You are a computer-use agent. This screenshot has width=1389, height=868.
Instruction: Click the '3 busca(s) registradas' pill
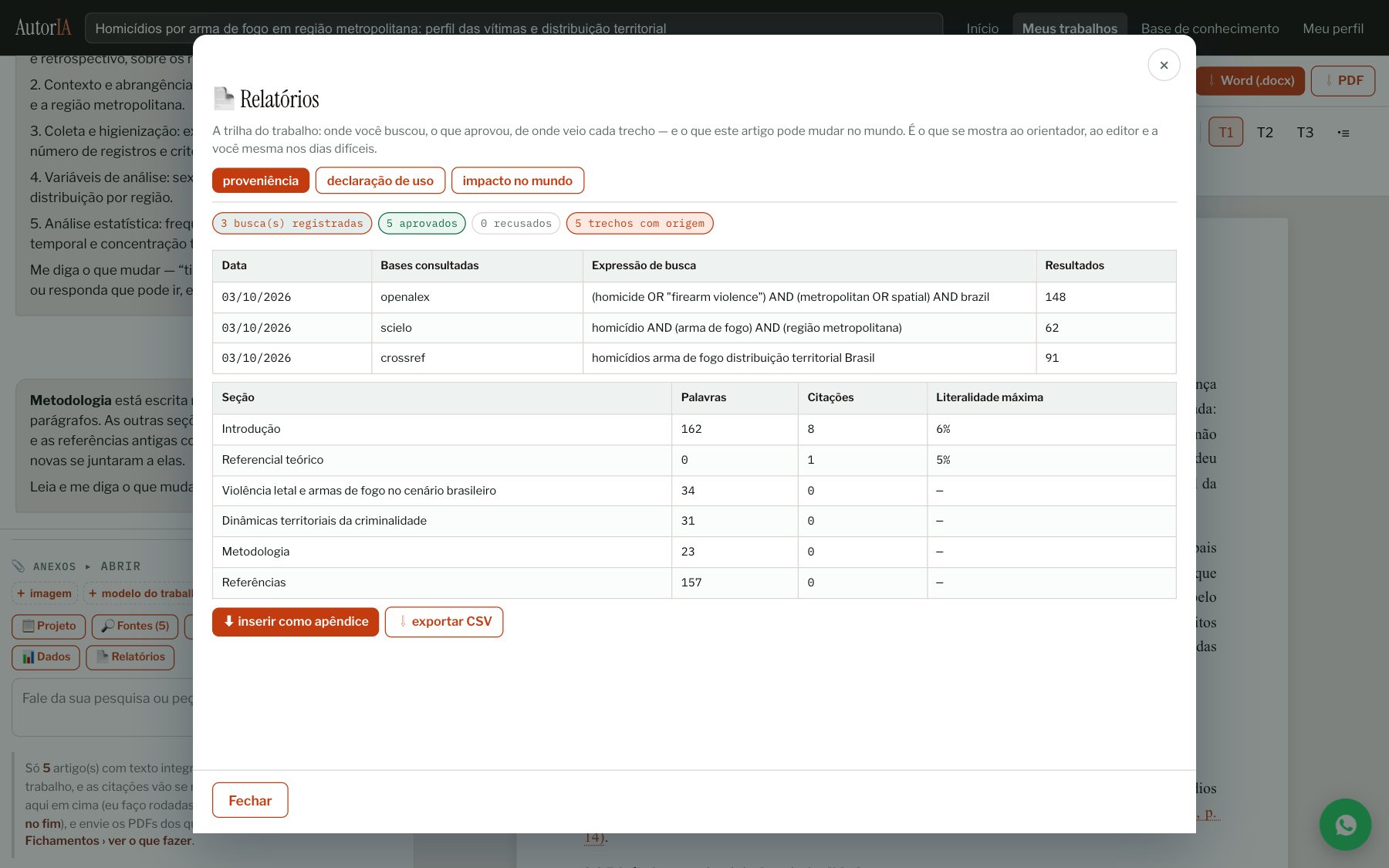point(292,223)
